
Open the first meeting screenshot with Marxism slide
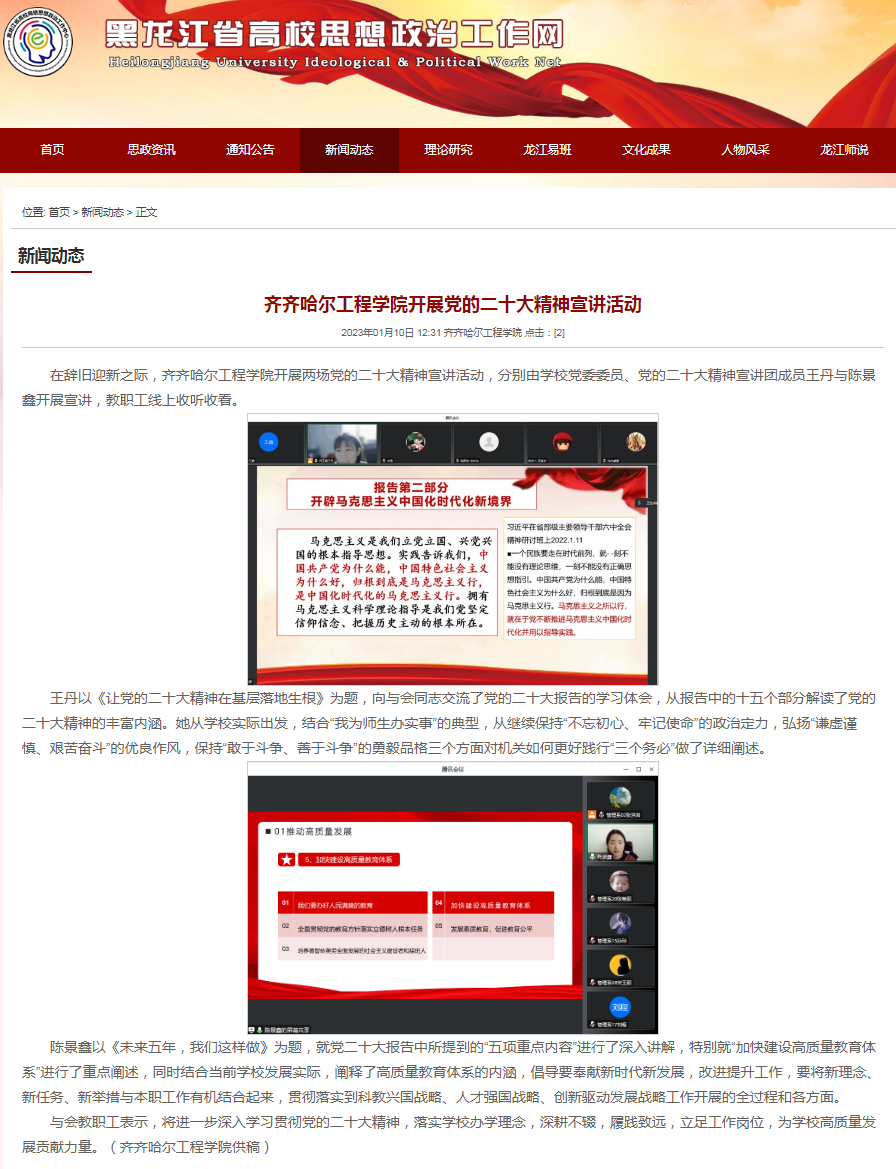click(x=452, y=549)
